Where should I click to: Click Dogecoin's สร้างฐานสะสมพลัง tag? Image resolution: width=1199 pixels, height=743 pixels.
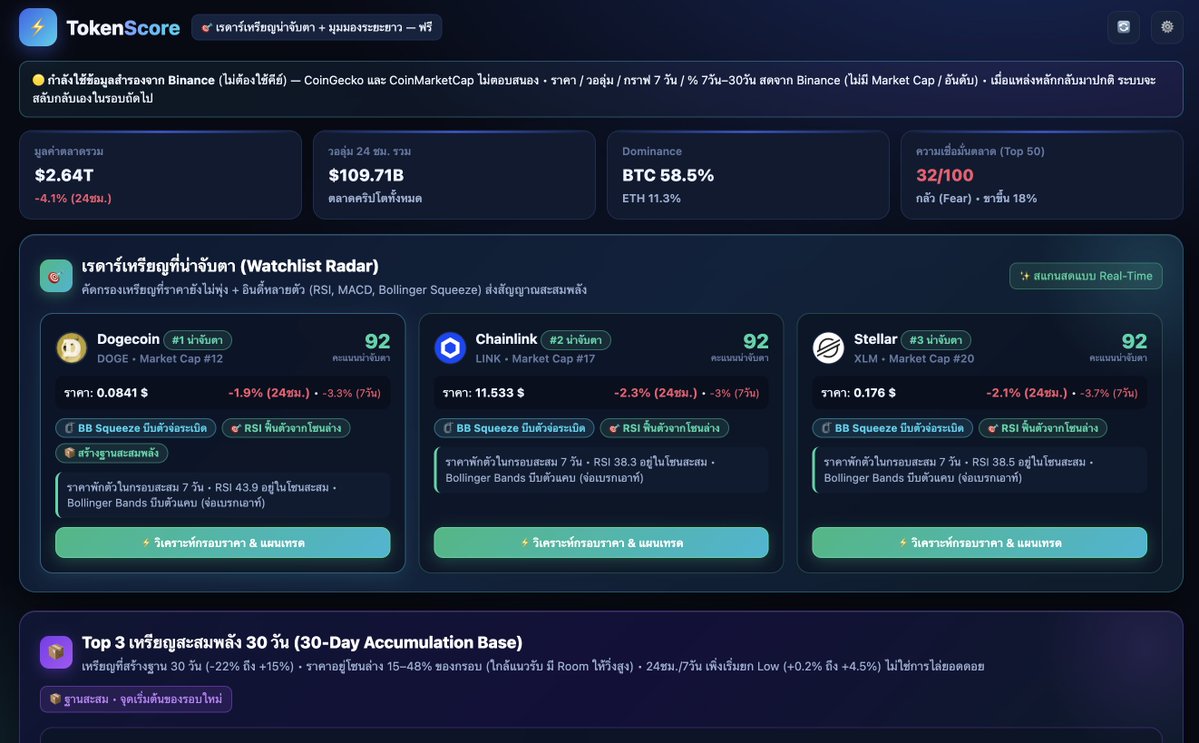point(112,453)
